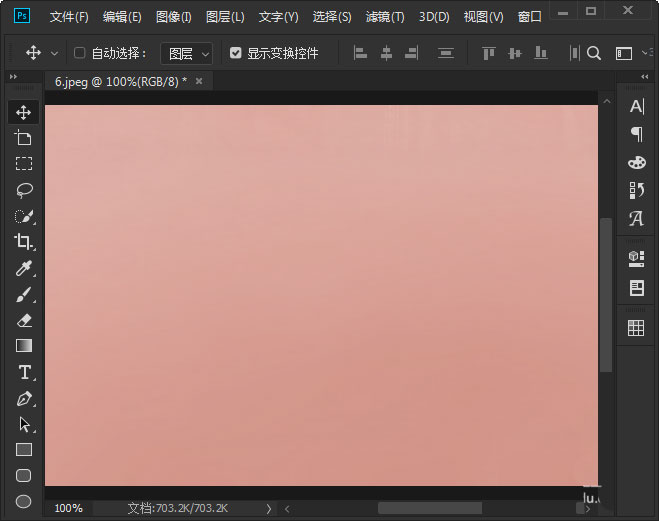Select the Crop tool
This screenshot has height=521, width=659.
[x=24, y=242]
